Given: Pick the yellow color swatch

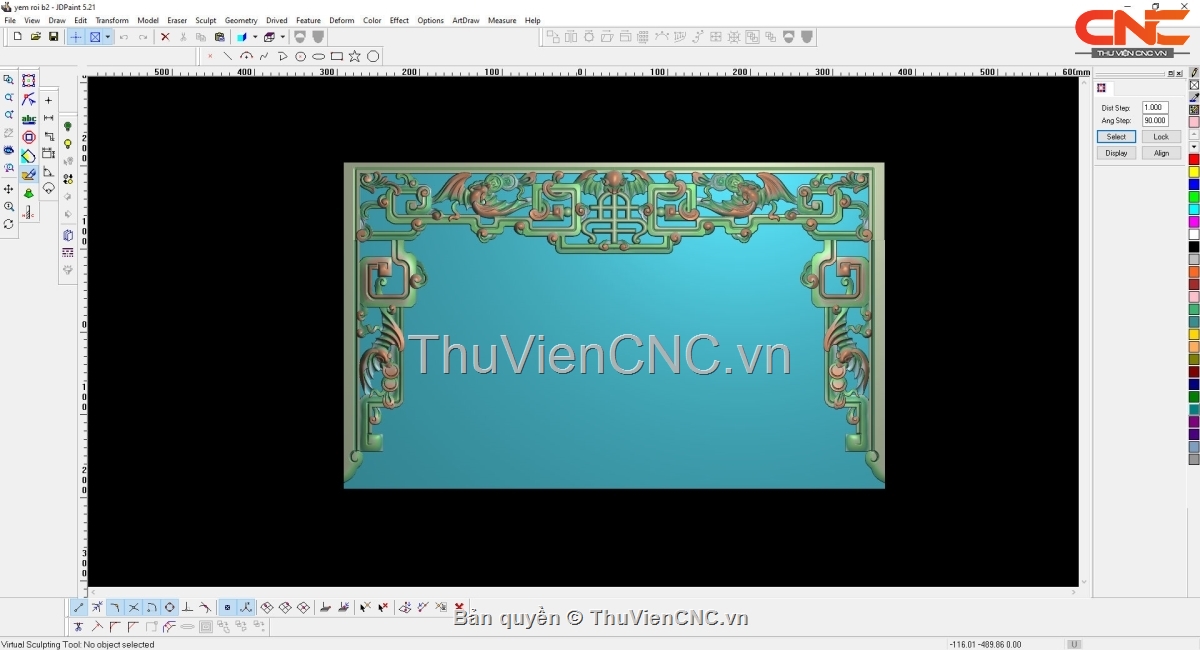Looking at the screenshot, I should click(x=1194, y=172).
